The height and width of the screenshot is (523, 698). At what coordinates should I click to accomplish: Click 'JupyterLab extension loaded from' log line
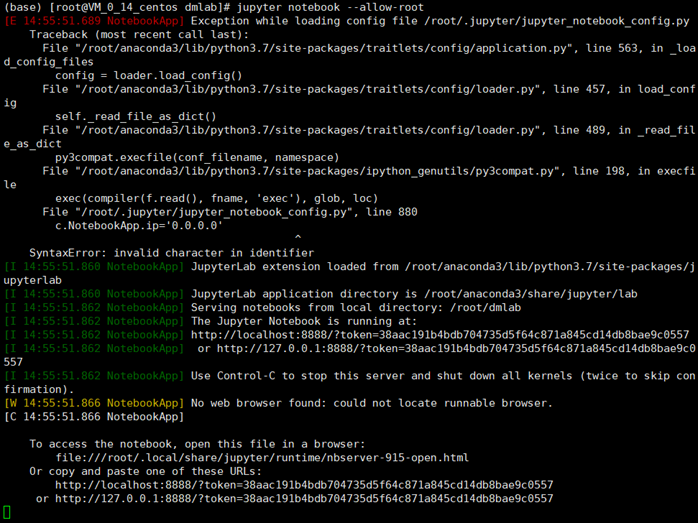pos(349,273)
